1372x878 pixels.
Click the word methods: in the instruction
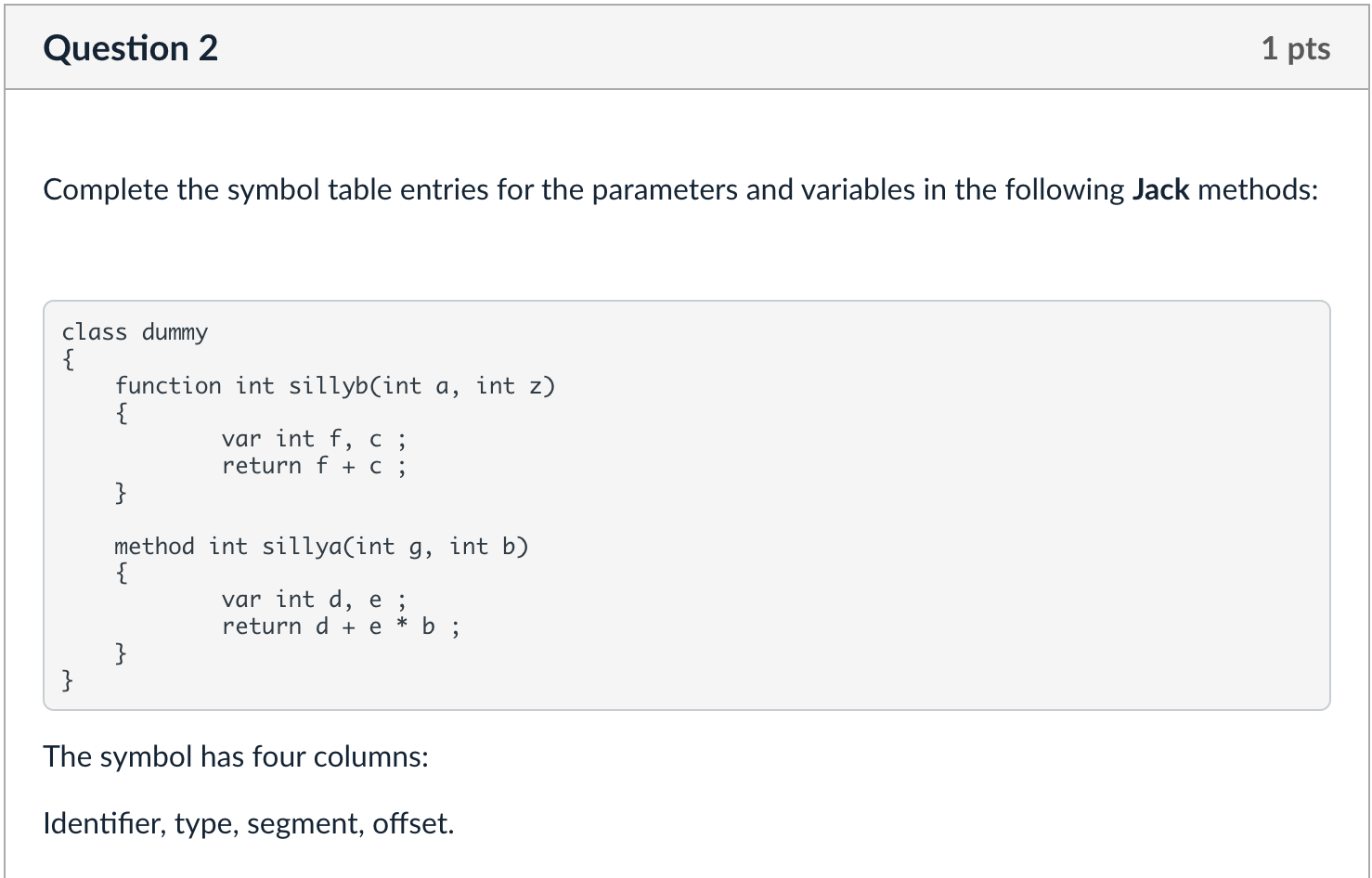click(1258, 189)
